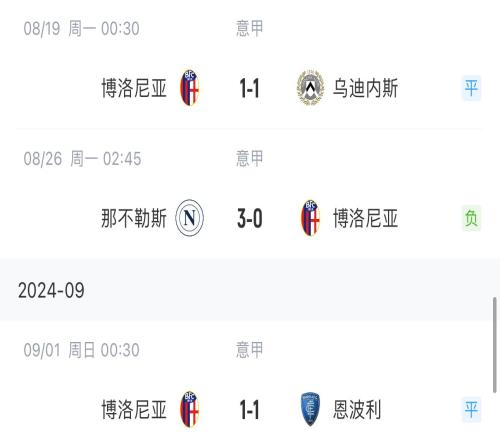The height and width of the screenshot is (440, 500).
Task: Click the Udinese club crest
Action: click(310, 88)
